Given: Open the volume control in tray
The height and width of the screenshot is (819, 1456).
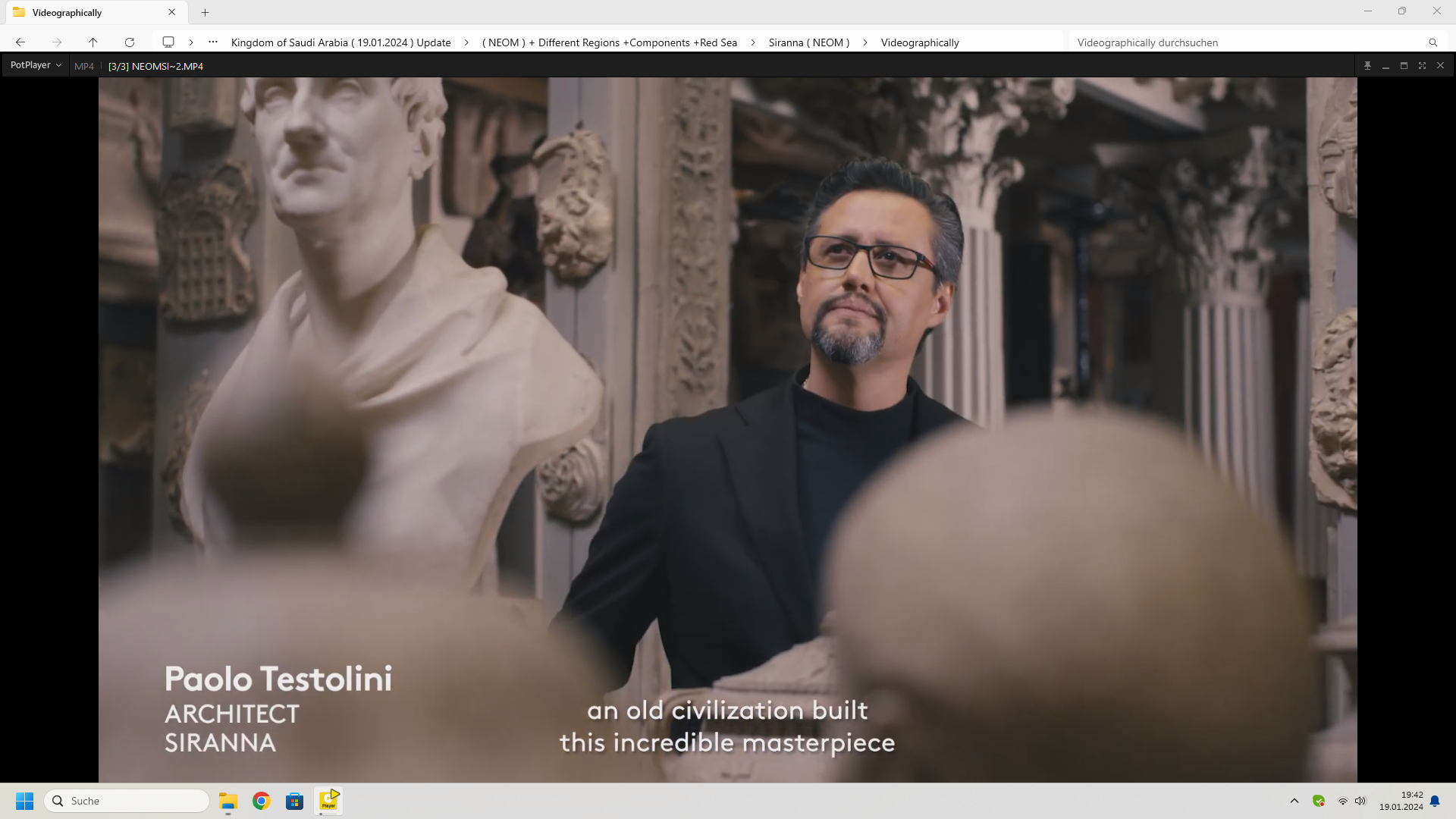Looking at the screenshot, I should 1360,801.
